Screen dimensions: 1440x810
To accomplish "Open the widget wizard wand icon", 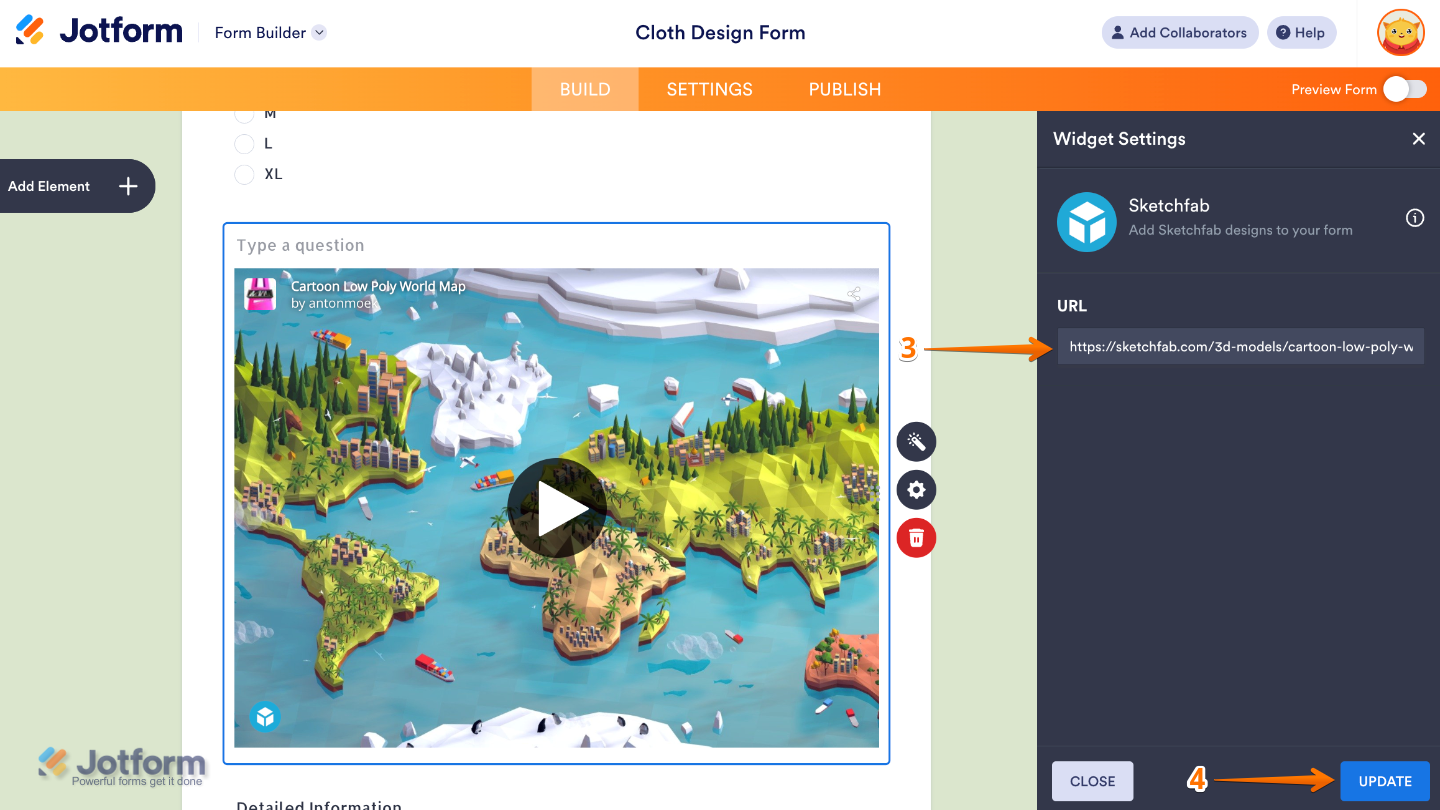I will click(x=916, y=441).
